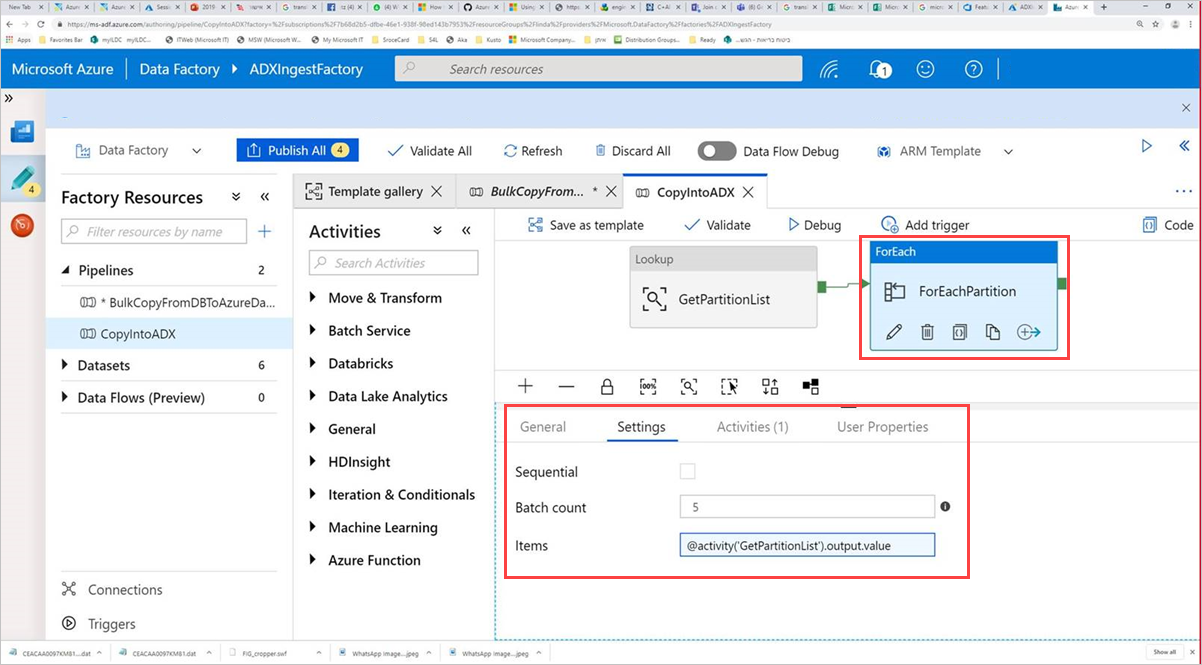Toggle the Data Flow Debug switch
This screenshot has width=1202, height=665.
(x=716, y=151)
